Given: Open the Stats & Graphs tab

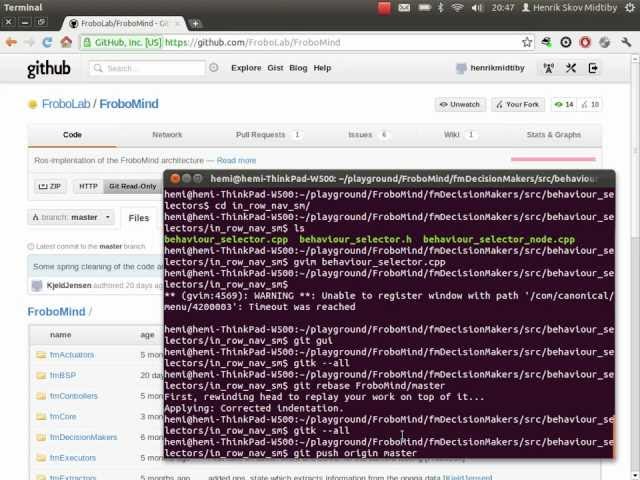Looking at the screenshot, I should point(553,135).
